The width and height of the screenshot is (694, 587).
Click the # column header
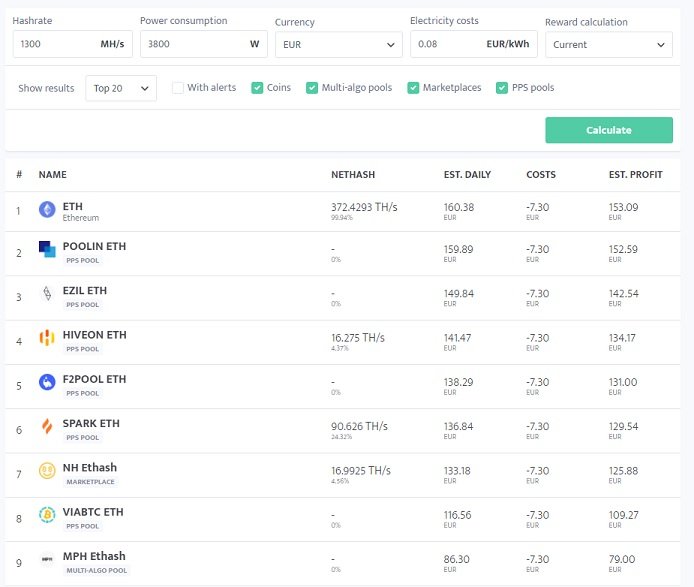click(19, 174)
